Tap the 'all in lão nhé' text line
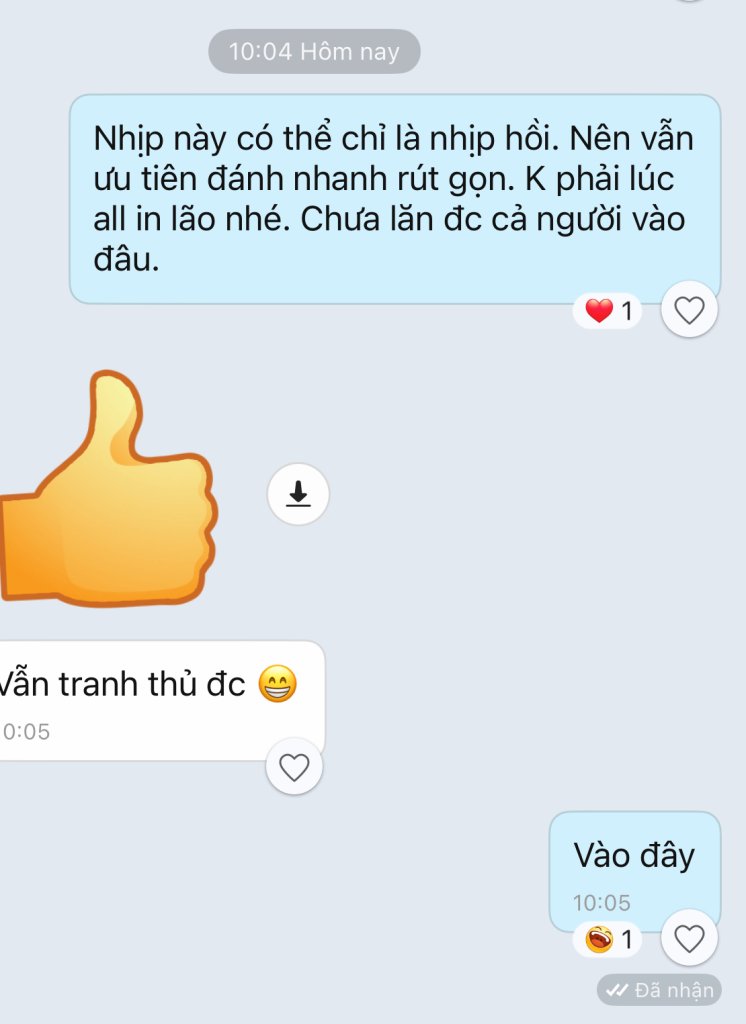Viewport: 746px width, 1024px height. (191, 219)
